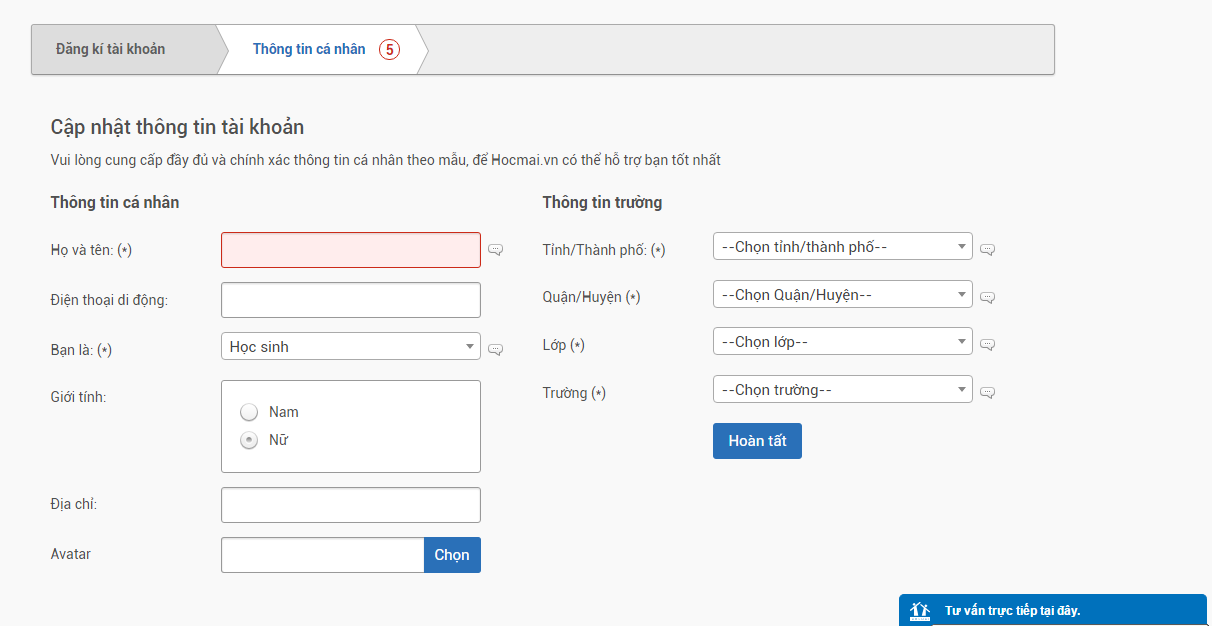Click the Cập nhật thông tin tài khoản heading

[x=177, y=127]
